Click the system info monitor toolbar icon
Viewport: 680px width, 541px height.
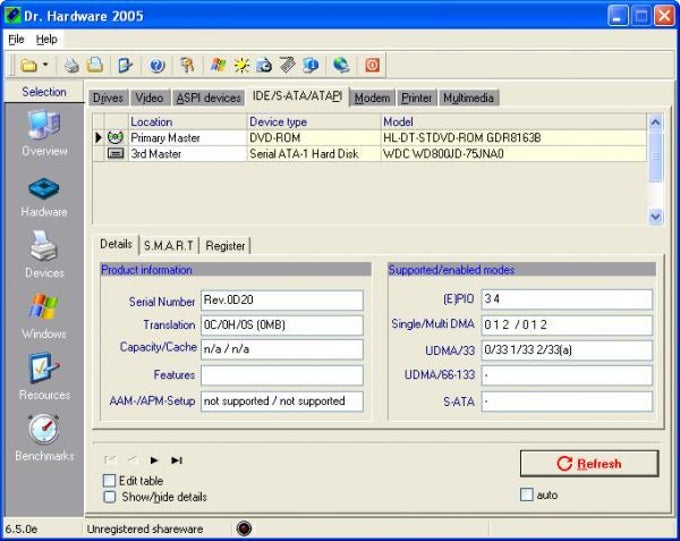click(311, 66)
